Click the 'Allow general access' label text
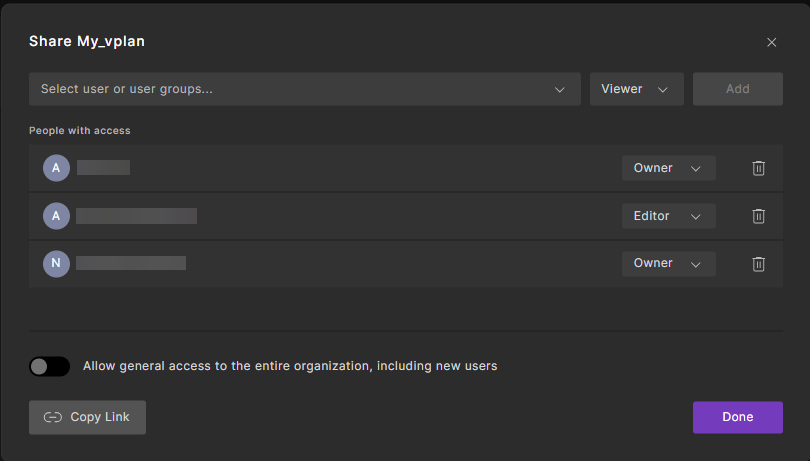Image resolution: width=810 pixels, height=461 pixels. tap(290, 366)
